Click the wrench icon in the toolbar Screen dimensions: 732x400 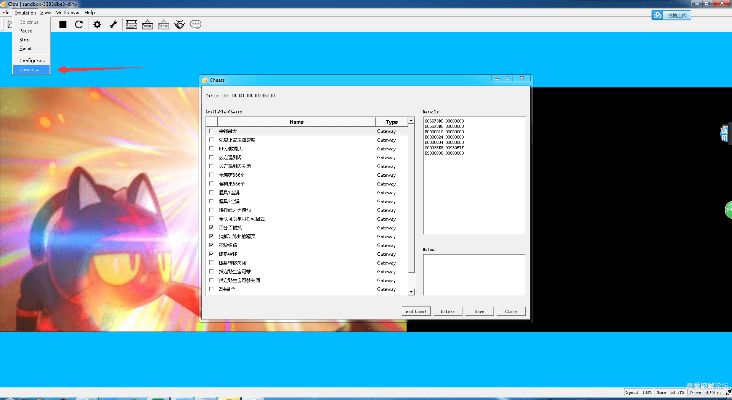[x=113, y=24]
